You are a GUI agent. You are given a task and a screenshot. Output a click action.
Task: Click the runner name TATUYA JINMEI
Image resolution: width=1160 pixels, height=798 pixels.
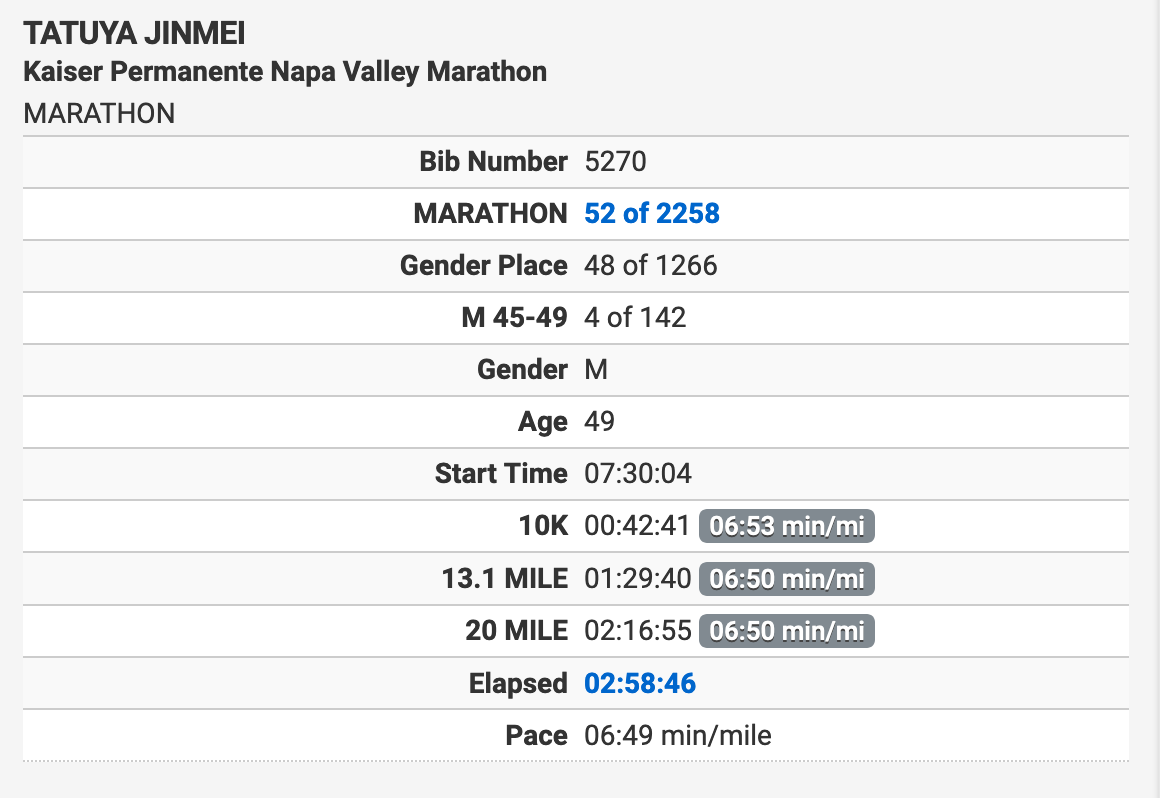coord(135,34)
